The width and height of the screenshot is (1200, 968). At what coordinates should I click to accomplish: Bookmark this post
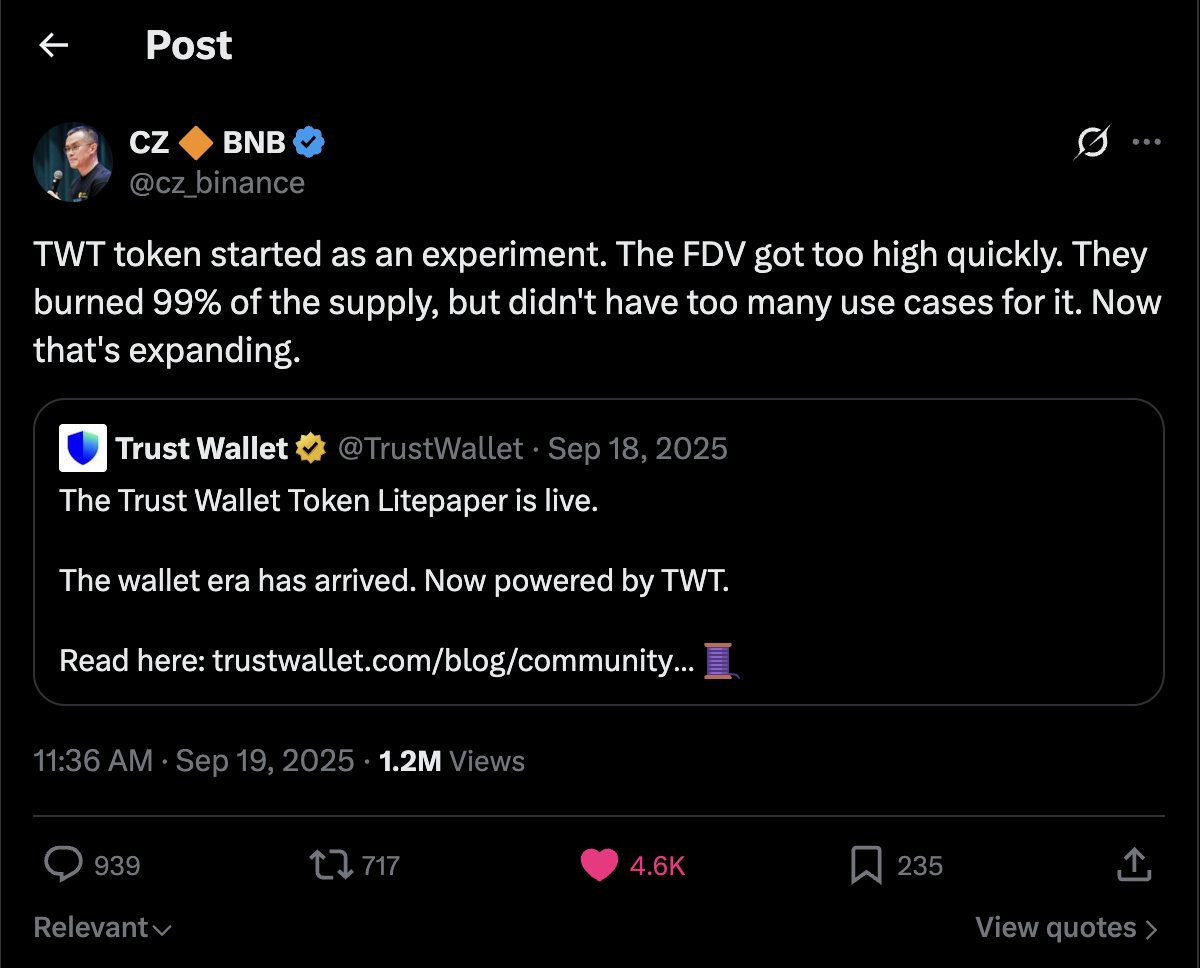(x=865, y=865)
